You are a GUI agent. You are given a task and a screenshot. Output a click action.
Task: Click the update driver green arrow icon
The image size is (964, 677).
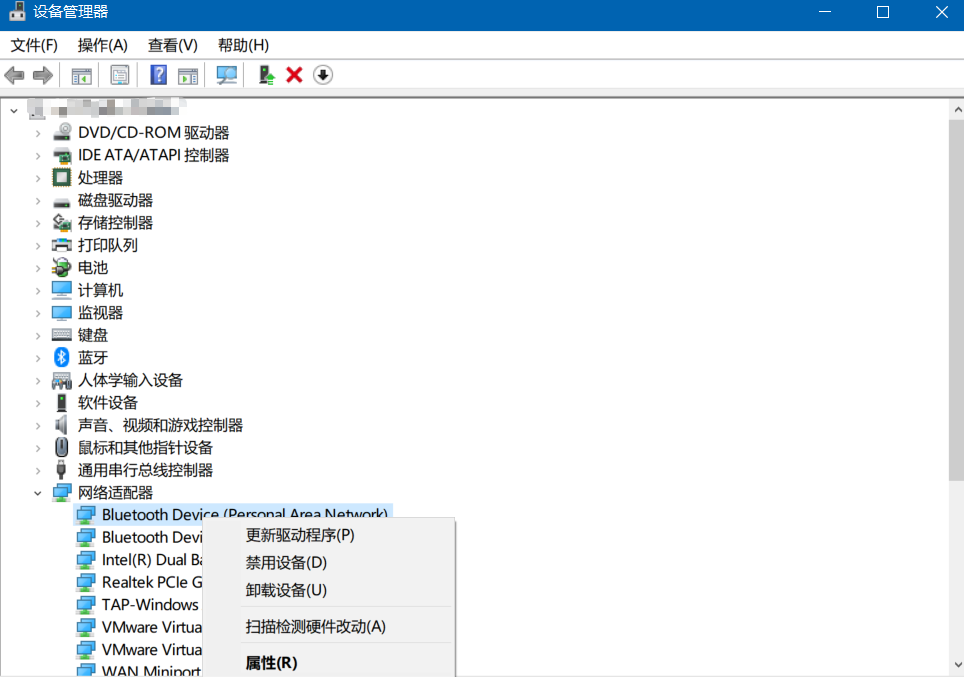266,75
